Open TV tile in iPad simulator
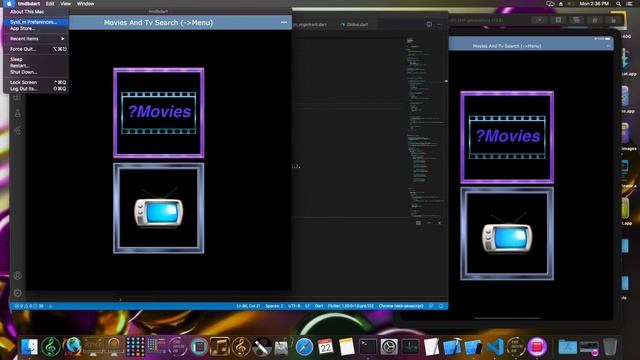 (507, 234)
